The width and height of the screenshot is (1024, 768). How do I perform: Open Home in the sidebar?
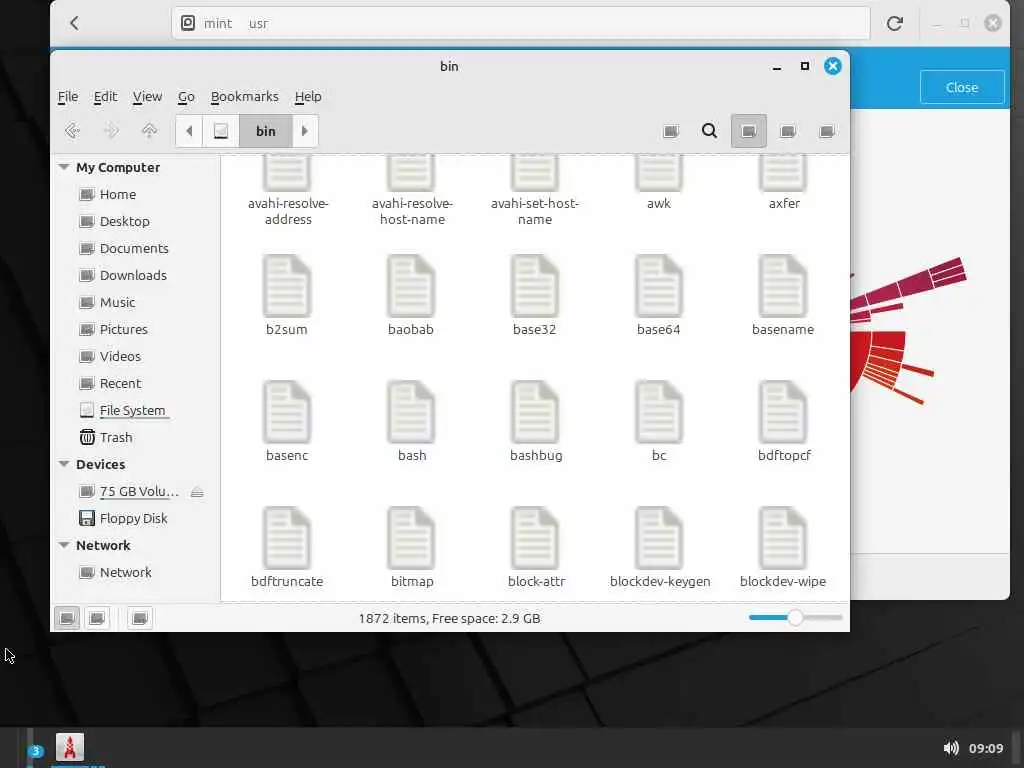[118, 195]
